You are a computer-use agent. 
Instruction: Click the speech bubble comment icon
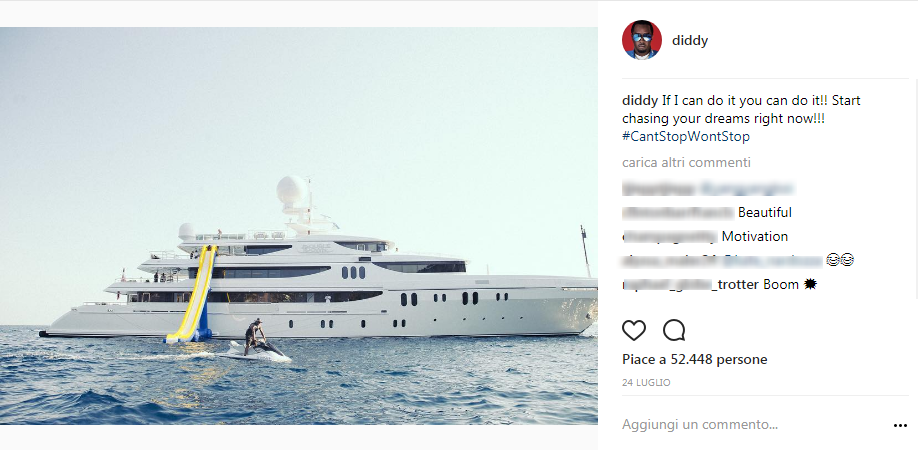[x=674, y=331]
